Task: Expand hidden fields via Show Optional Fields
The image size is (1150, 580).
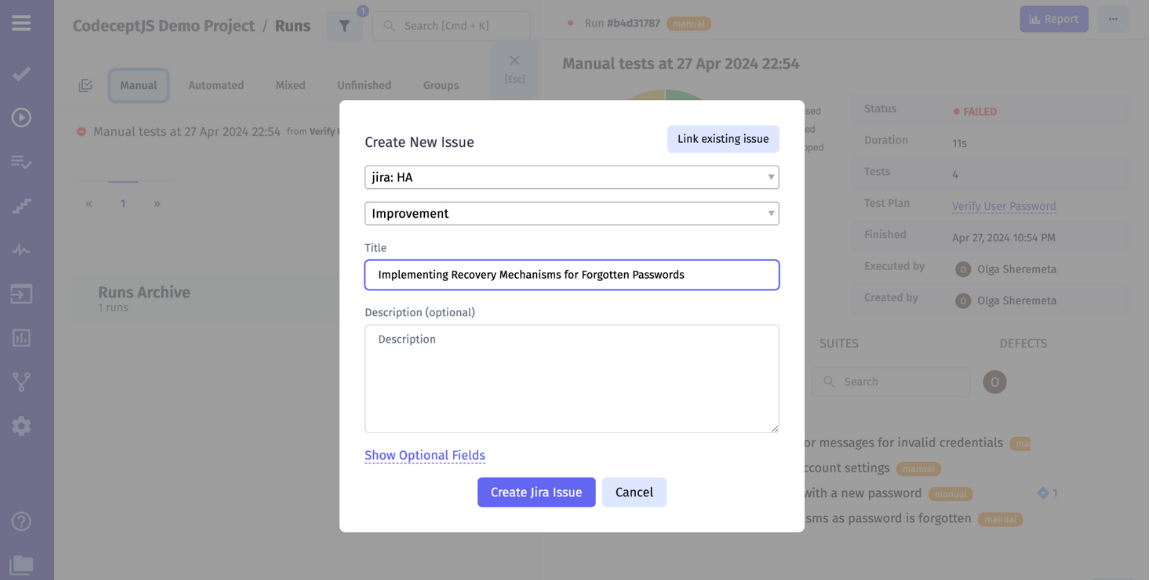Action: pos(425,455)
